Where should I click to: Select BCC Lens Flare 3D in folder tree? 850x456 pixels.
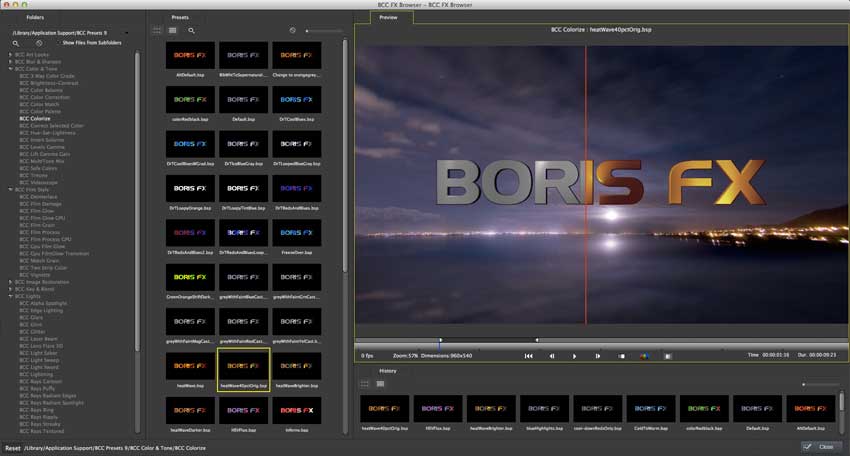(x=41, y=346)
